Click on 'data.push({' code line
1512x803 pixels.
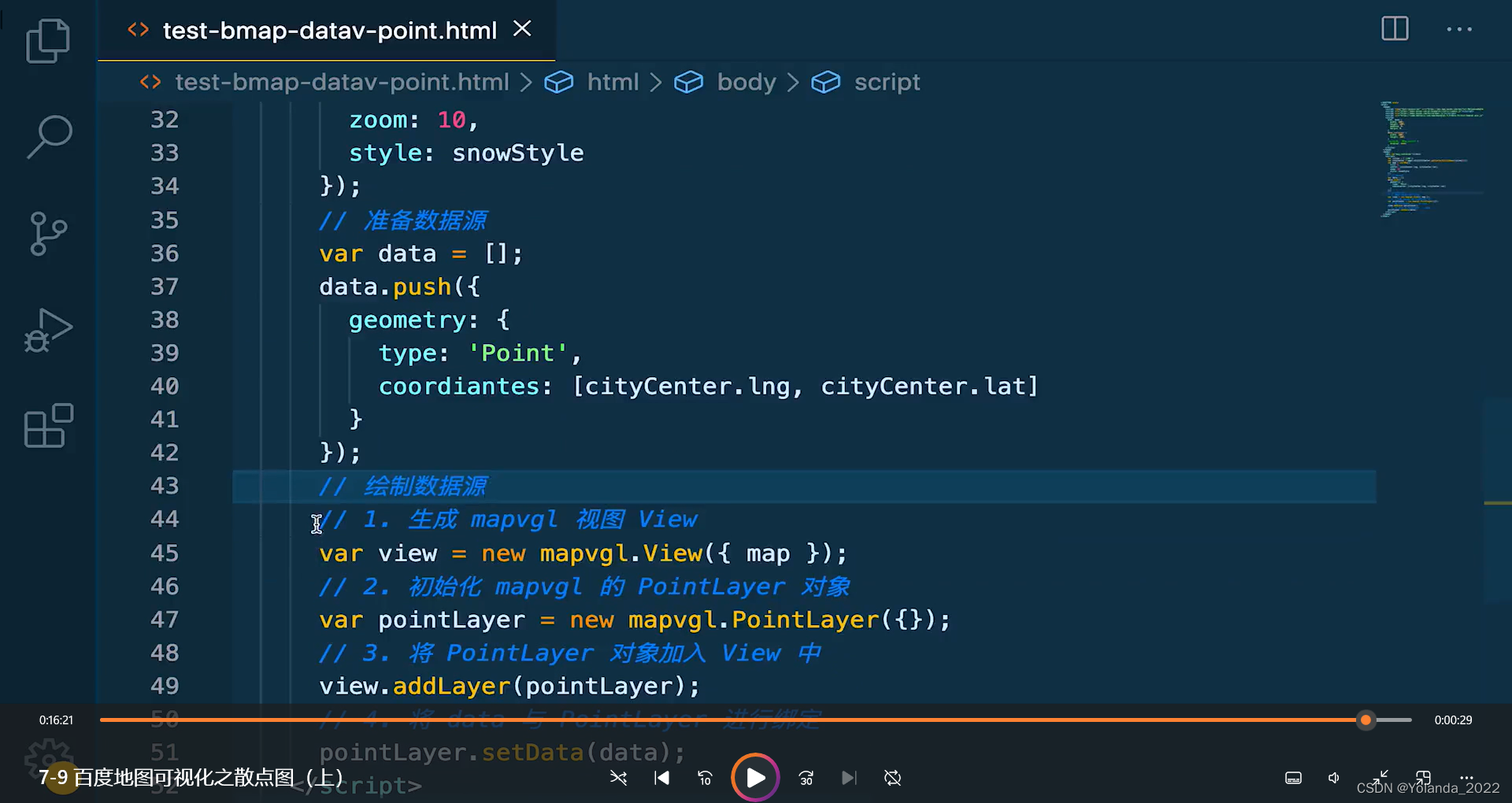399,287
